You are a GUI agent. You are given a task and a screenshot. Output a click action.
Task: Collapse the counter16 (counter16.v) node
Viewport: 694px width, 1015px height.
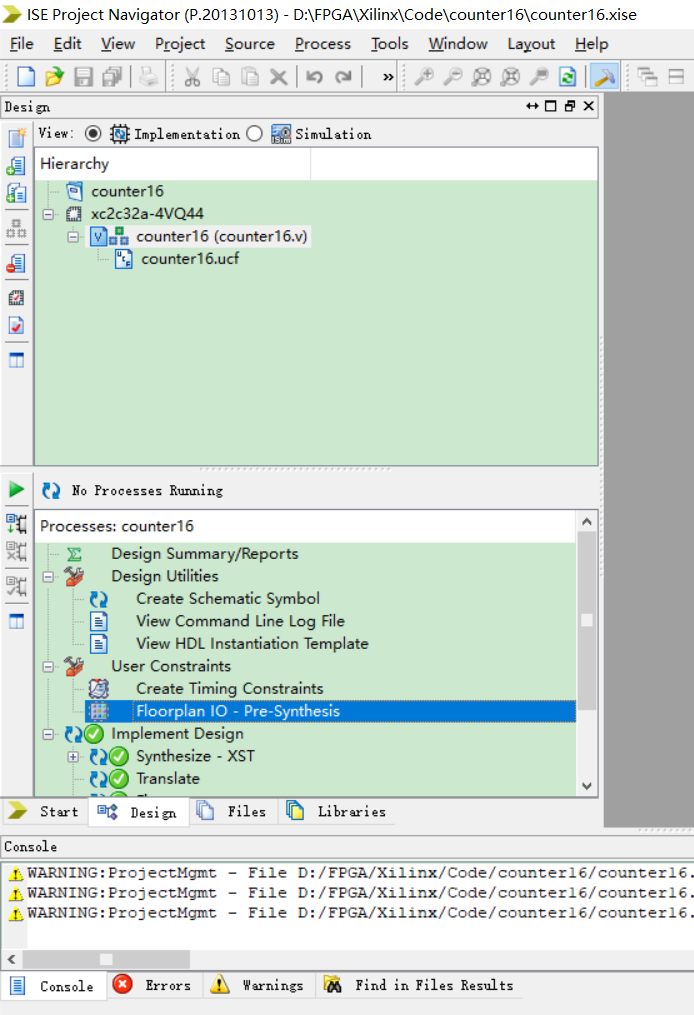point(73,236)
